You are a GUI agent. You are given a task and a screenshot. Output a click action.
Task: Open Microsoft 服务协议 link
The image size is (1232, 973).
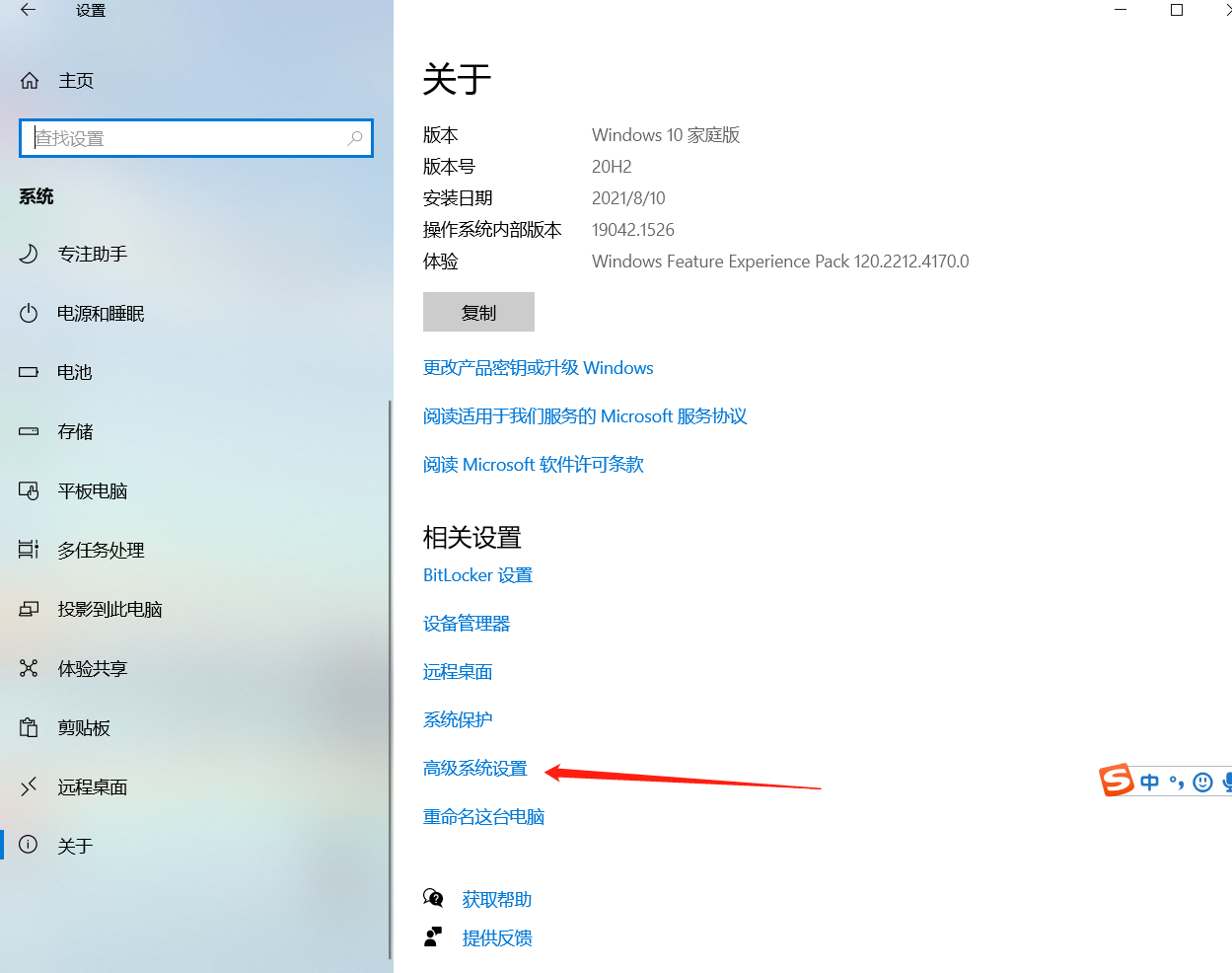coord(585,415)
